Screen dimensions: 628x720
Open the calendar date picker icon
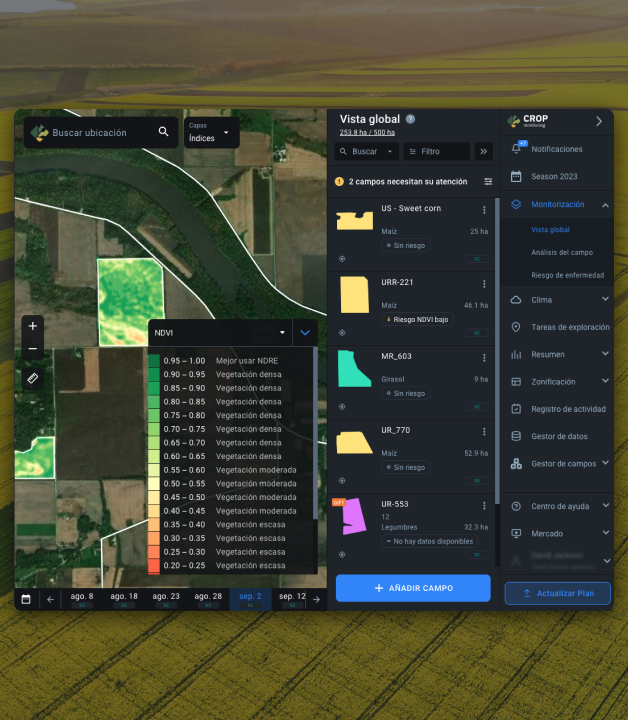point(26,599)
